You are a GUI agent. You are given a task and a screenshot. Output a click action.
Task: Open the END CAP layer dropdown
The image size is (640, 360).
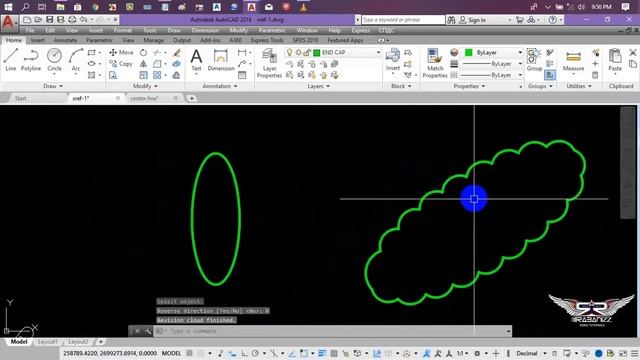coord(378,52)
